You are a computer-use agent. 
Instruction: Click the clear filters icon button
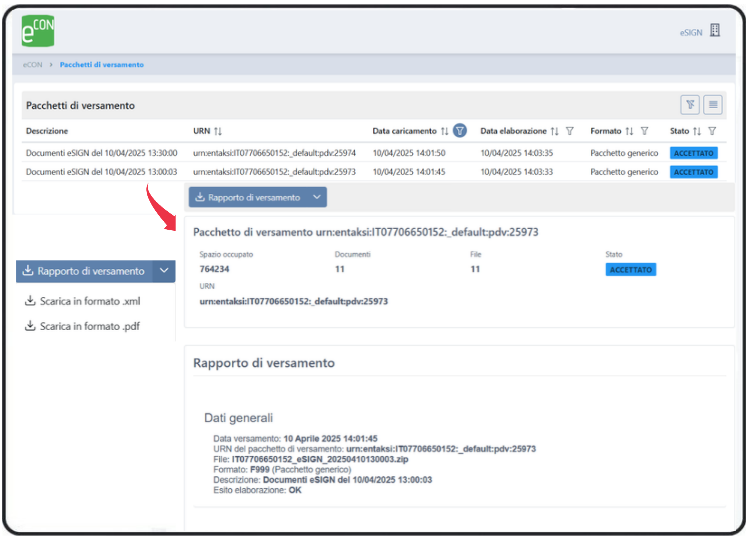(x=690, y=104)
